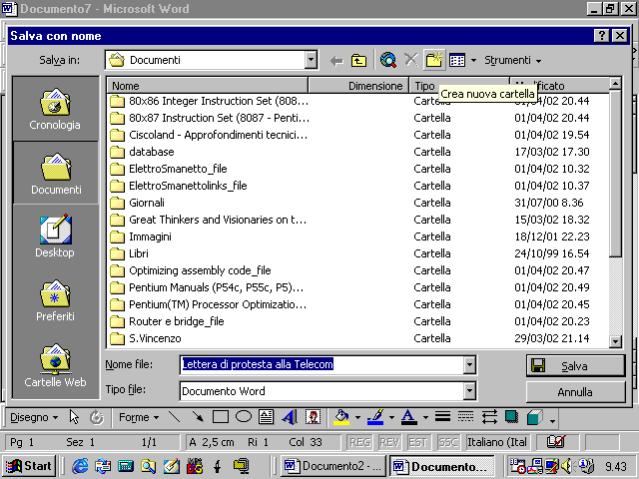The height and width of the screenshot is (479, 639).
Task: Click the Annulla button
Action: coord(575,392)
